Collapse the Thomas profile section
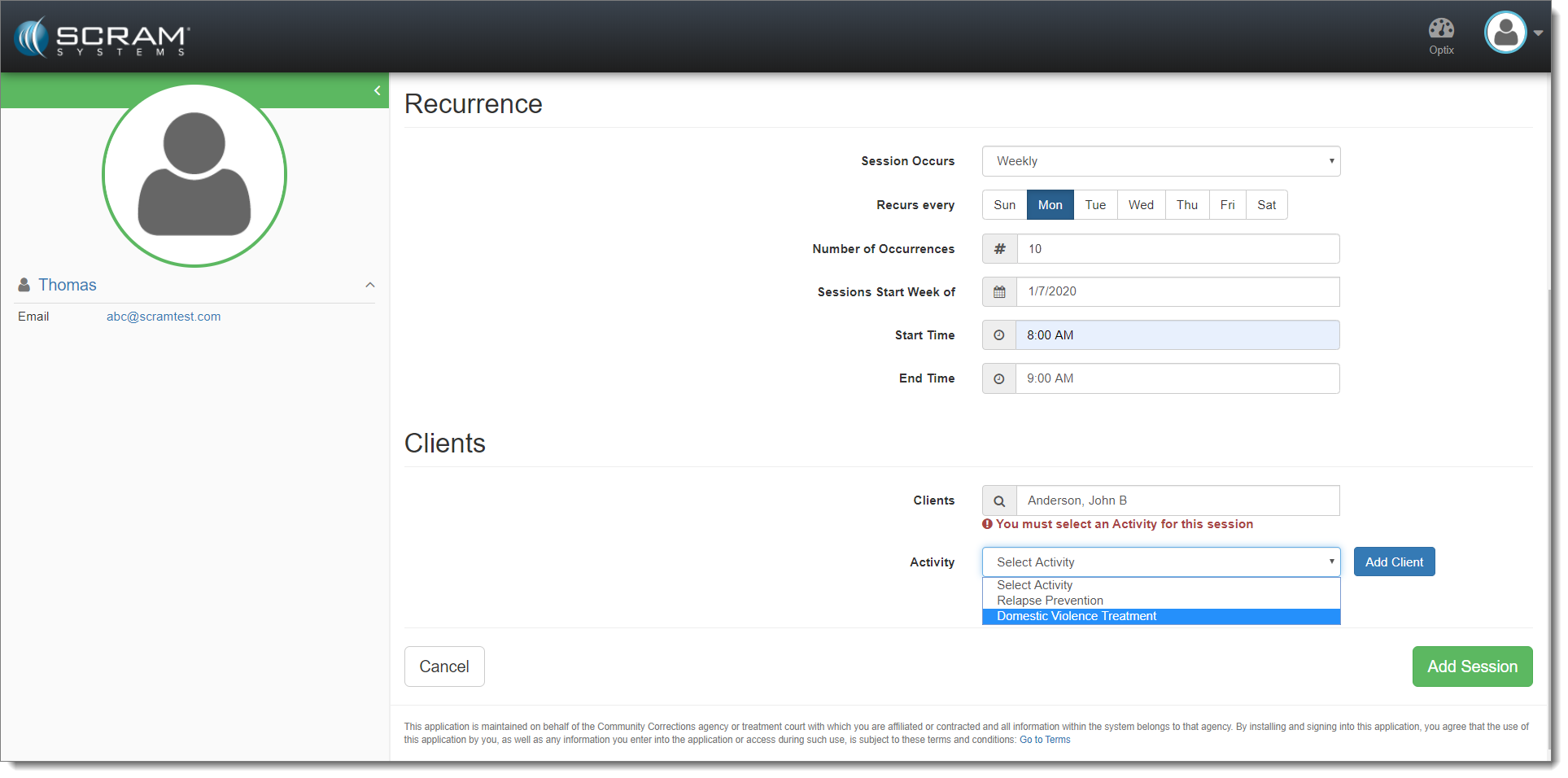 (x=370, y=285)
